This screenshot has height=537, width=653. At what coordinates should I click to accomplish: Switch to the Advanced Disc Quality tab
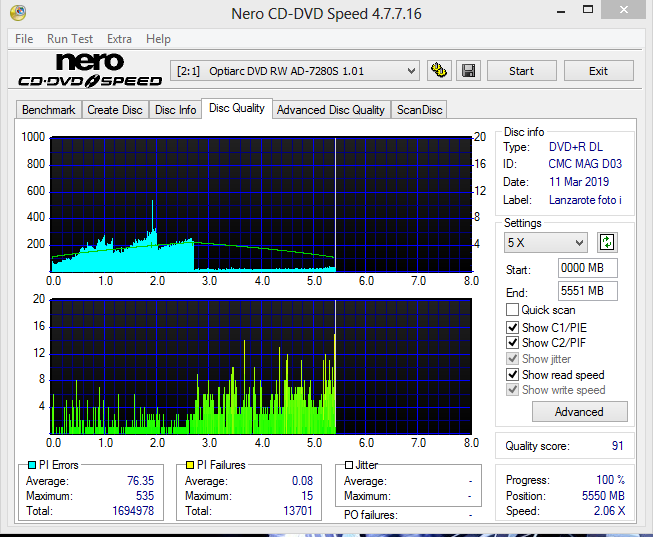click(331, 110)
